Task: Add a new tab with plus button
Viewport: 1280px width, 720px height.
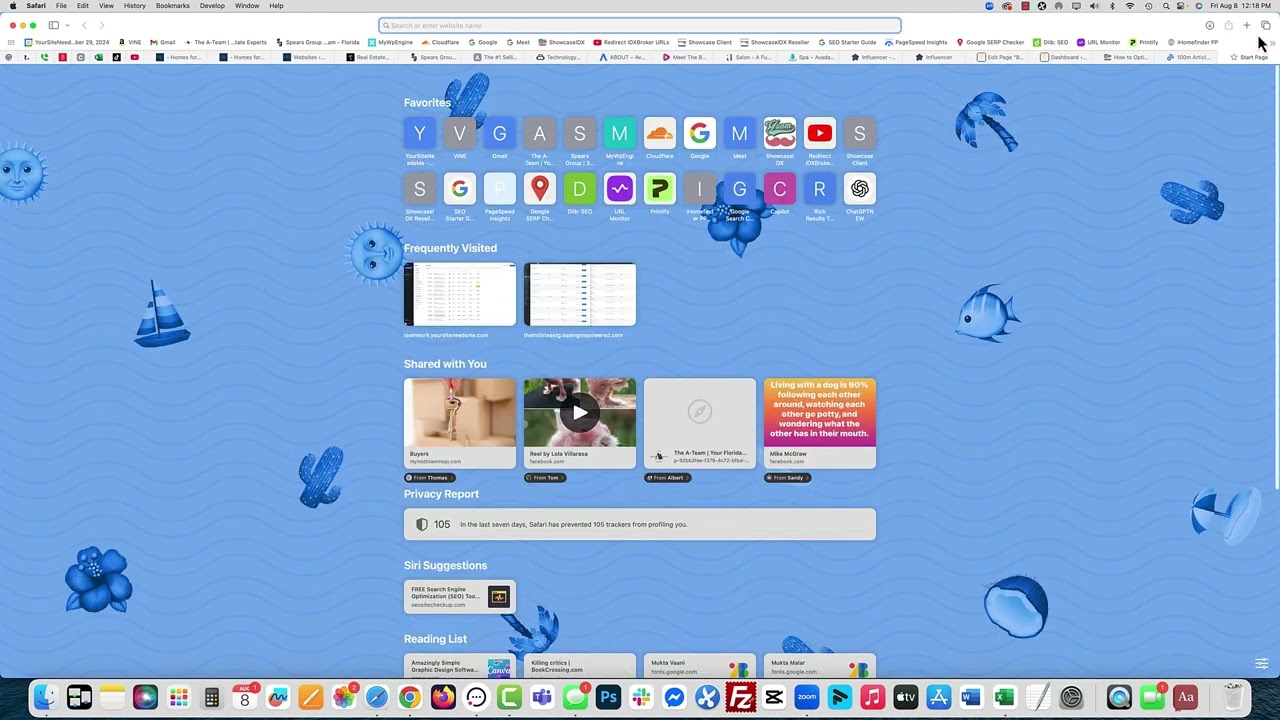Action: (1247, 25)
